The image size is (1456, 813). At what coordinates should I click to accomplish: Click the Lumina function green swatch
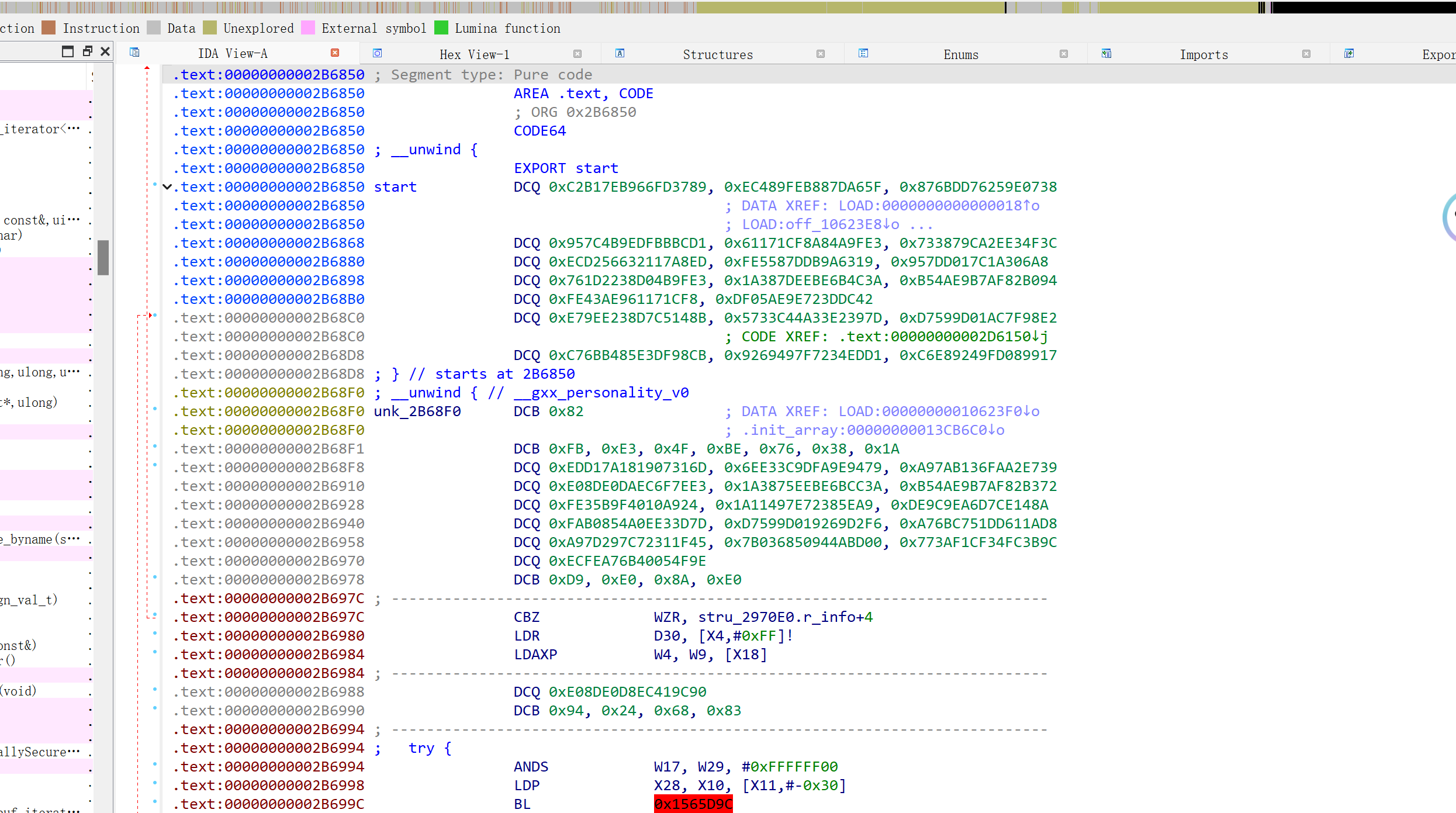pyautogui.click(x=441, y=28)
